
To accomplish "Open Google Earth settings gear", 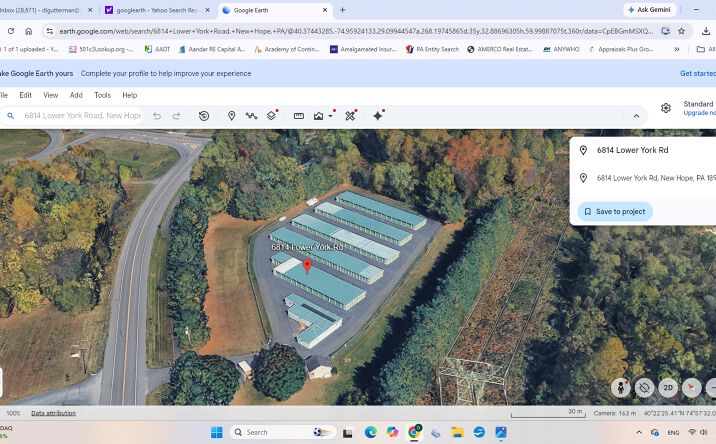I will coord(666,108).
